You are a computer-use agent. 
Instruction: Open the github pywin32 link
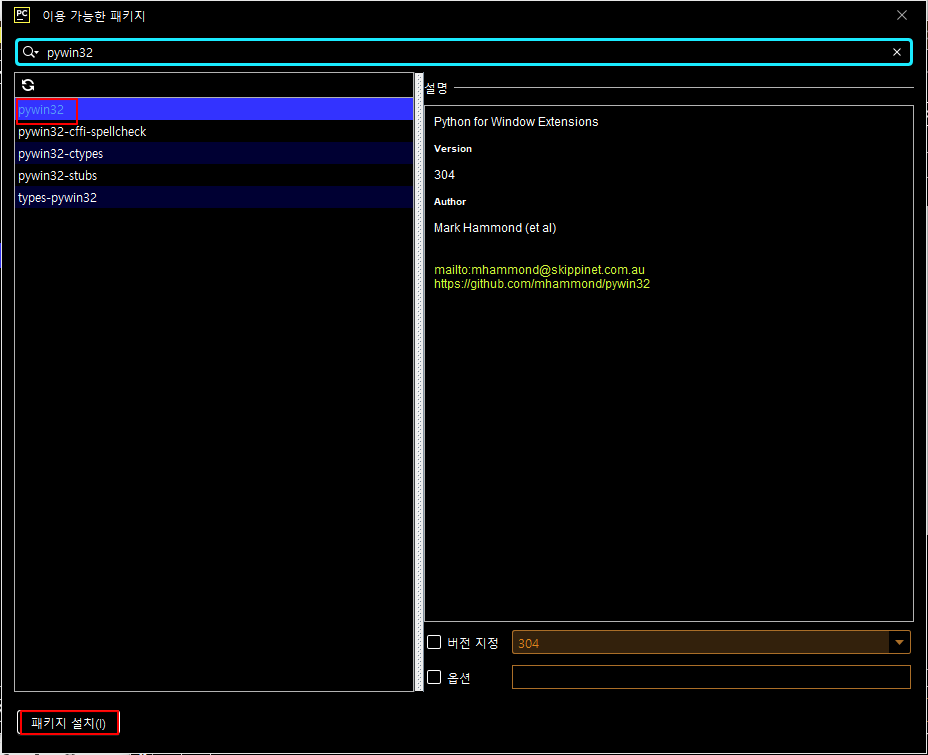click(x=542, y=284)
